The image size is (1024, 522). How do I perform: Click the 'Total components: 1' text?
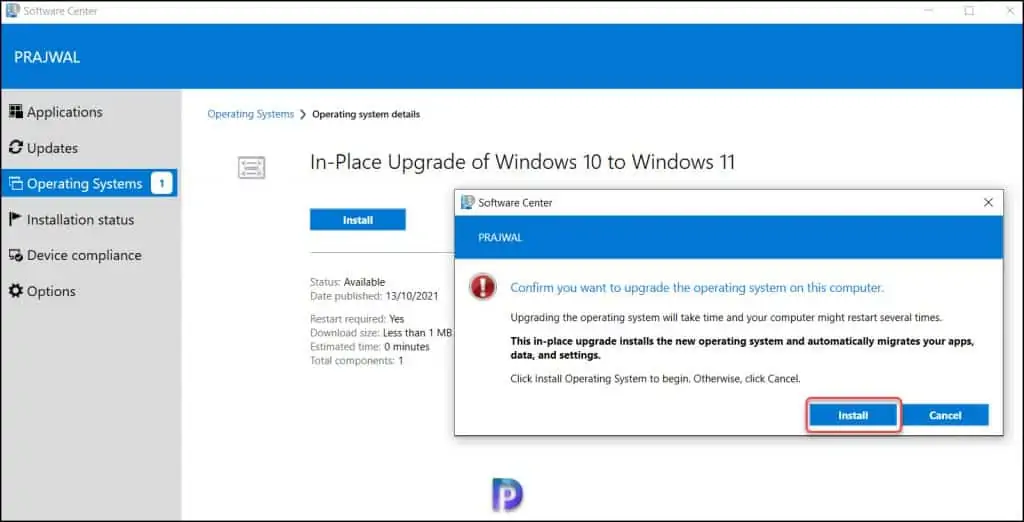click(x=357, y=360)
